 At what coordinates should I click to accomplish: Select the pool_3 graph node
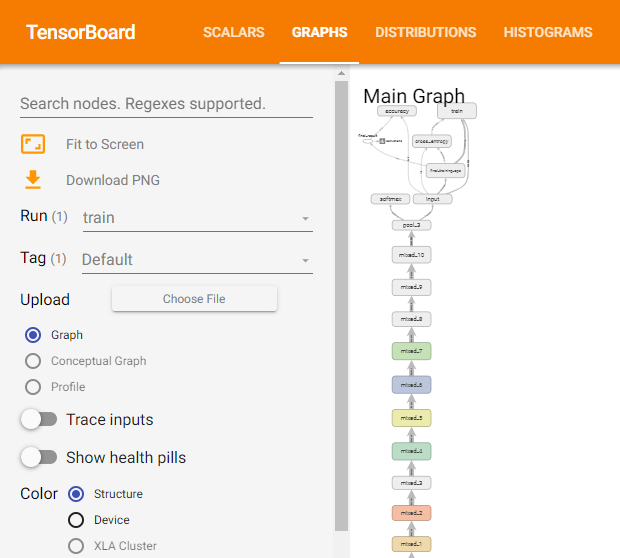[x=411, y=225]
